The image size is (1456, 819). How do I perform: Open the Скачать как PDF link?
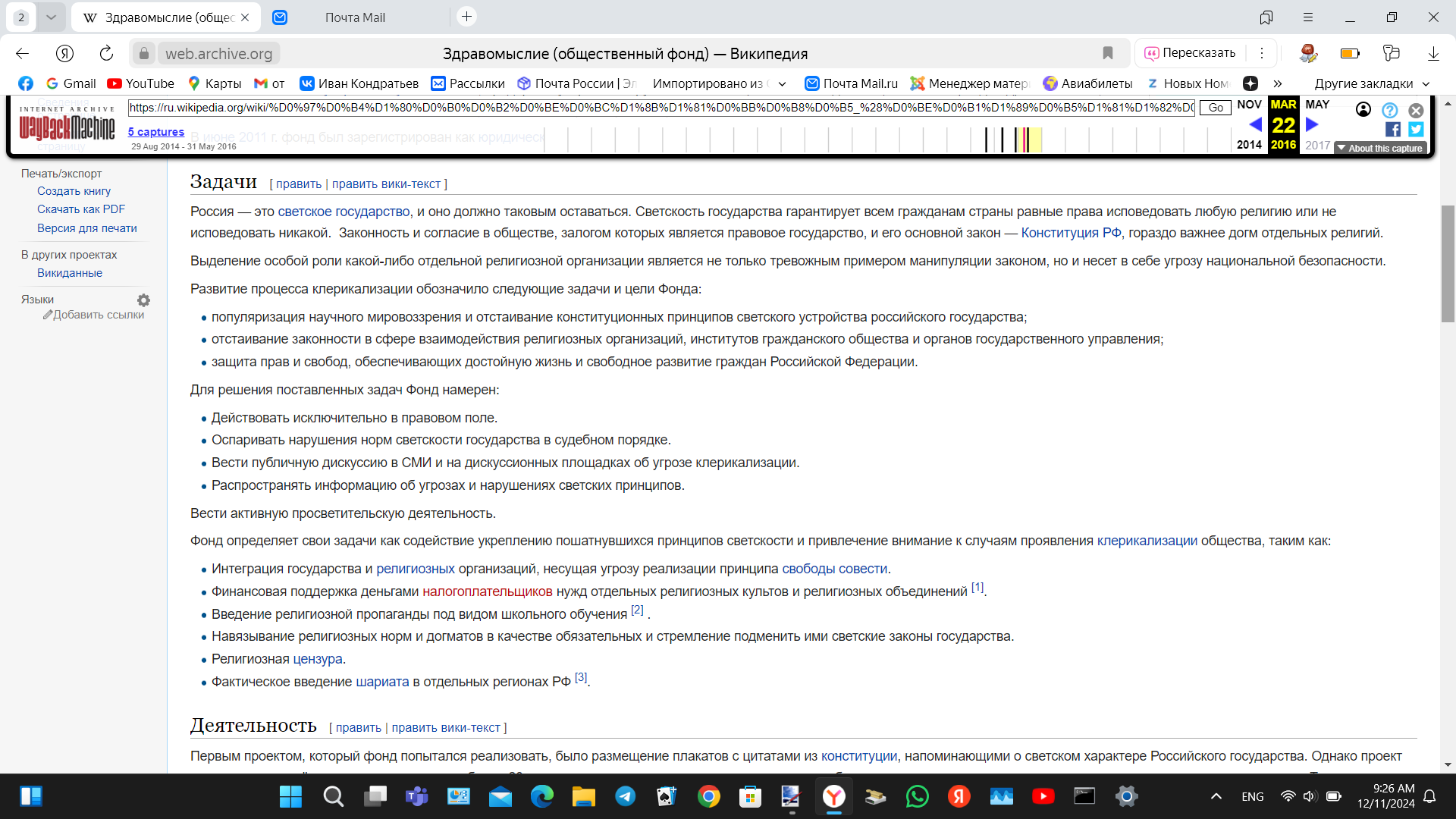pos(81,209)
